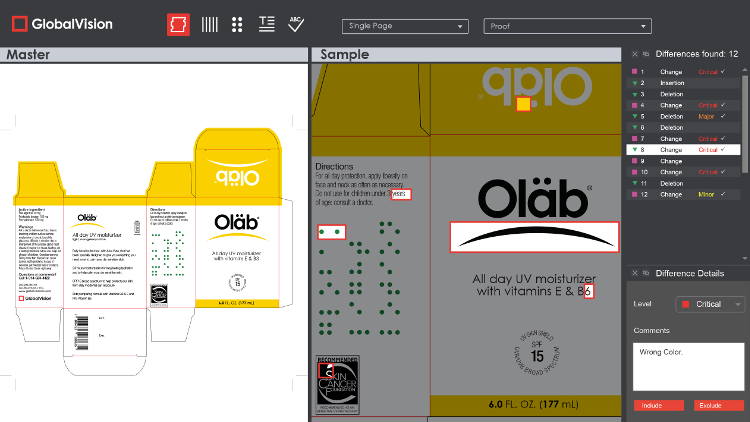Viewport: 750px width, 422px height.
Task: Click the scroll down arrow in differences list
Action: pos(744,258)
